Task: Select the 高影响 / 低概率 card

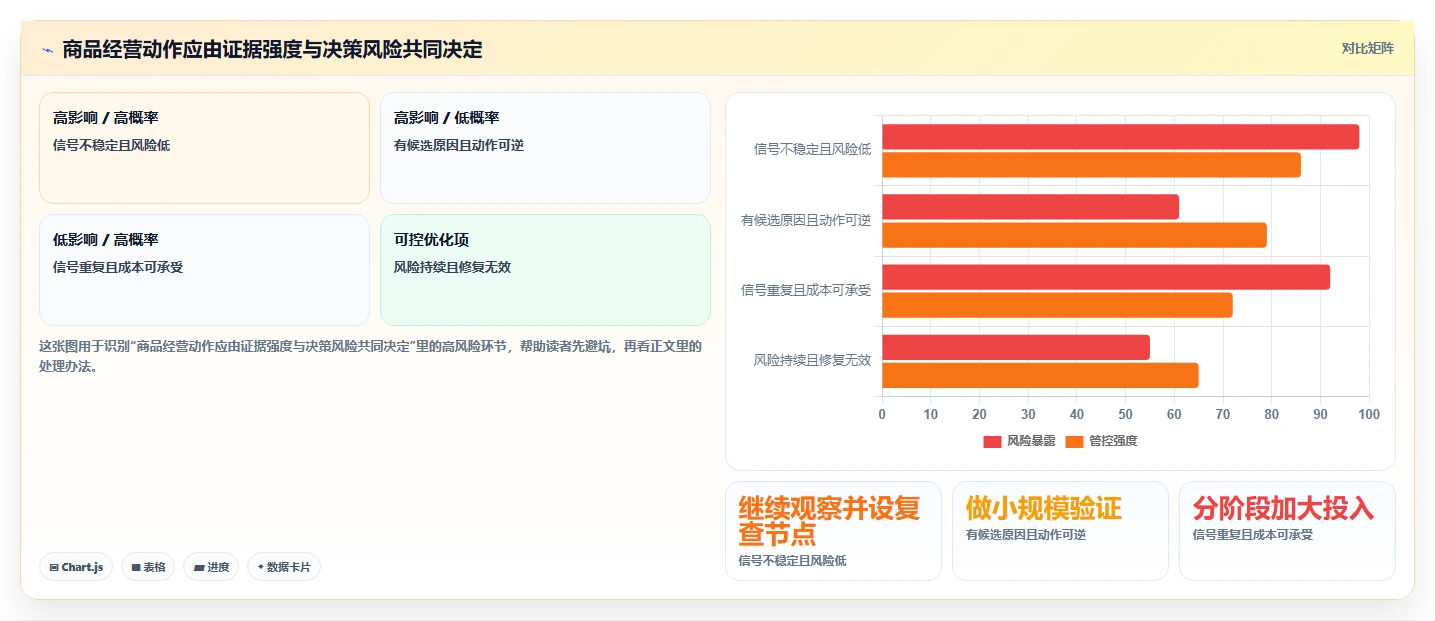Action: click(545, 148)
